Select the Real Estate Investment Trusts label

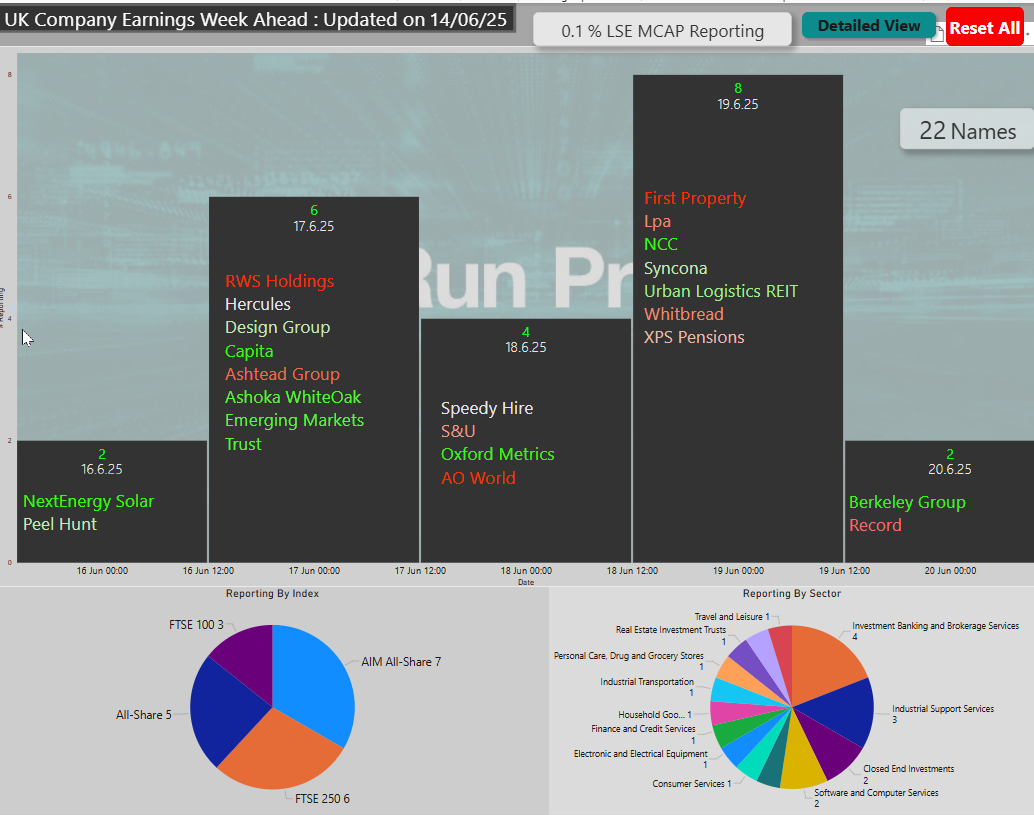[x=671, y=635]
